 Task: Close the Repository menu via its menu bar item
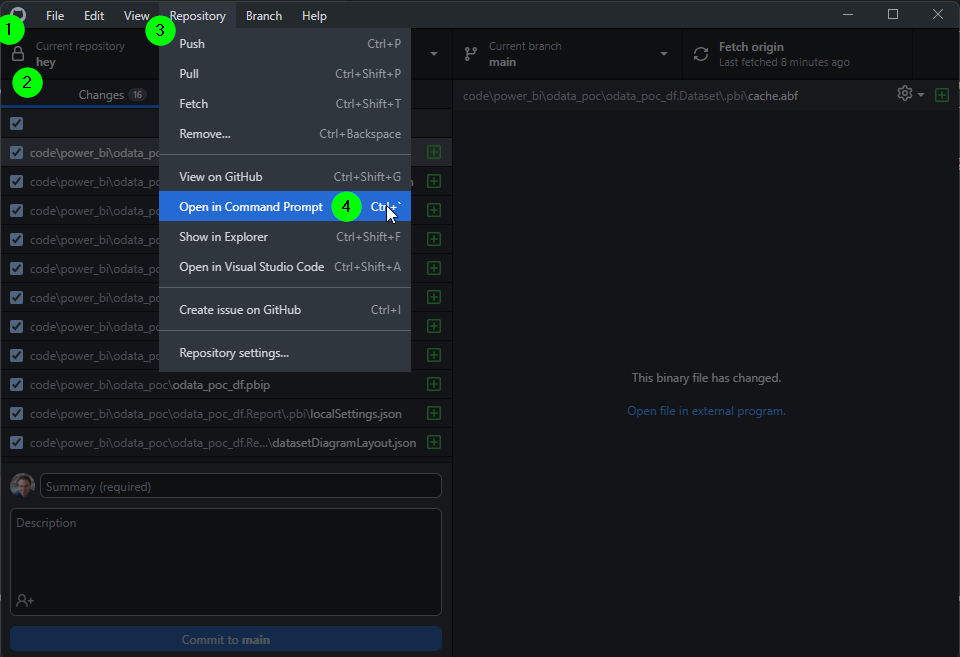(197, 16)
